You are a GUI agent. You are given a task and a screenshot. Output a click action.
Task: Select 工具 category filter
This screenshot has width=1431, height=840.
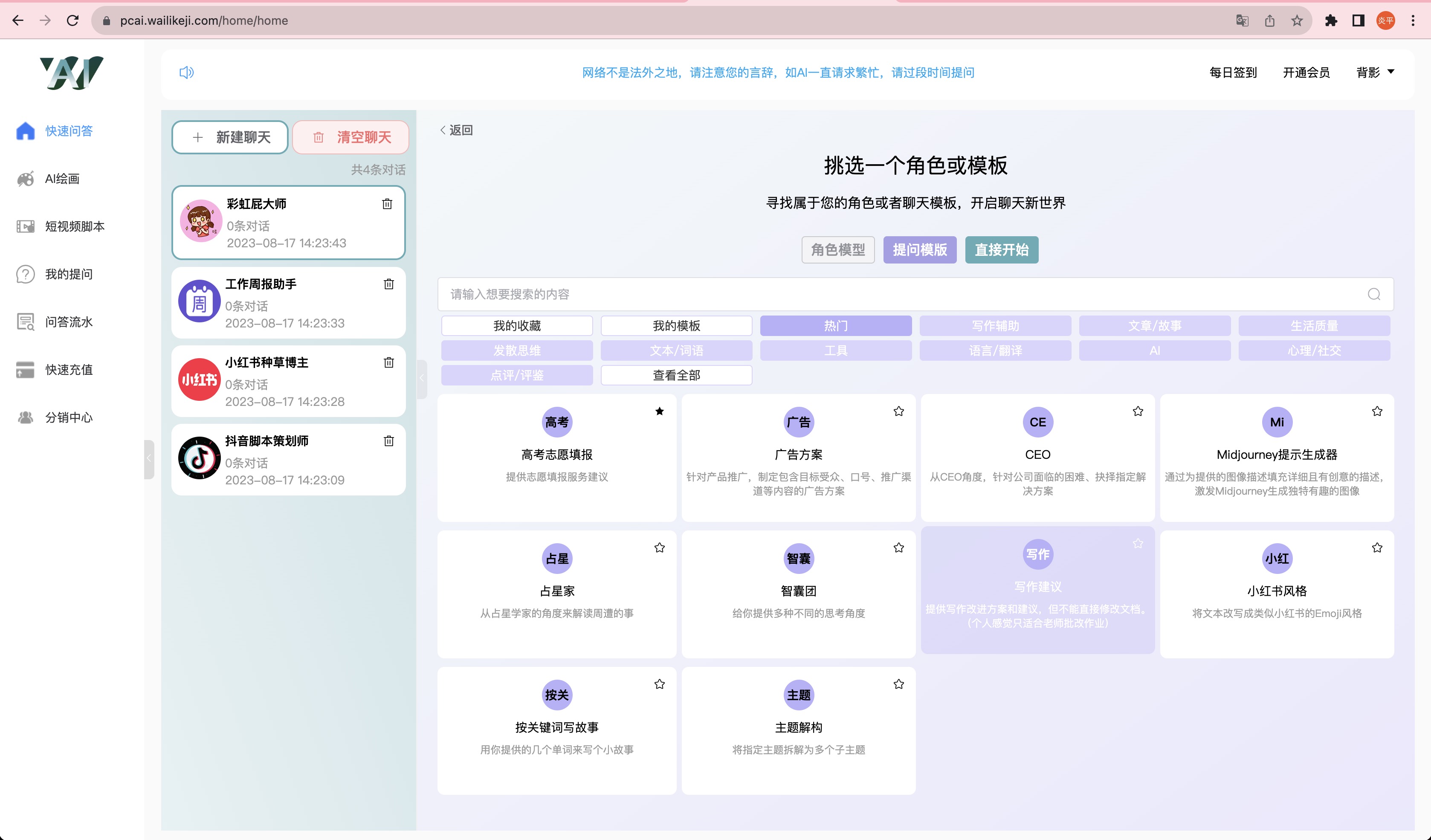point(836,351)
